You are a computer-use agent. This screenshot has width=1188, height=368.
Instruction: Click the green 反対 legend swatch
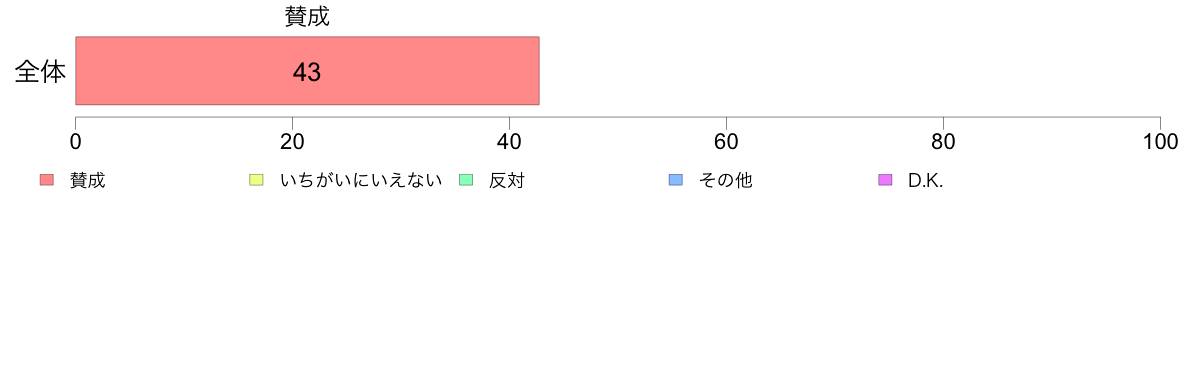click(466, 180)
